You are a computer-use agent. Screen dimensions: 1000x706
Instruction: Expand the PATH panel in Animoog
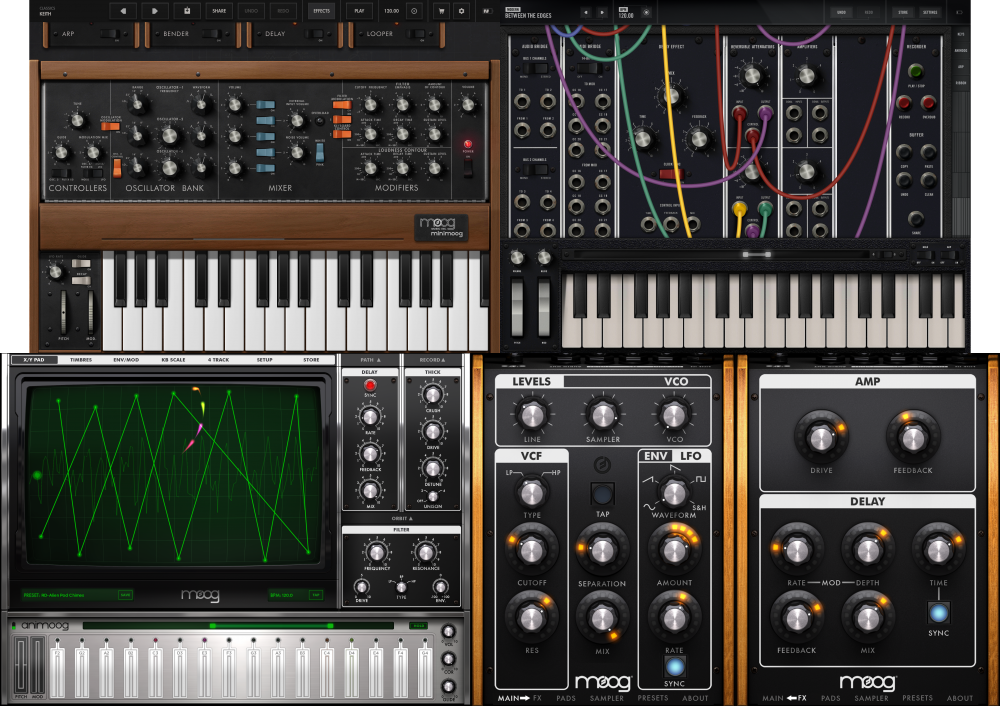[x=372, y=358]
